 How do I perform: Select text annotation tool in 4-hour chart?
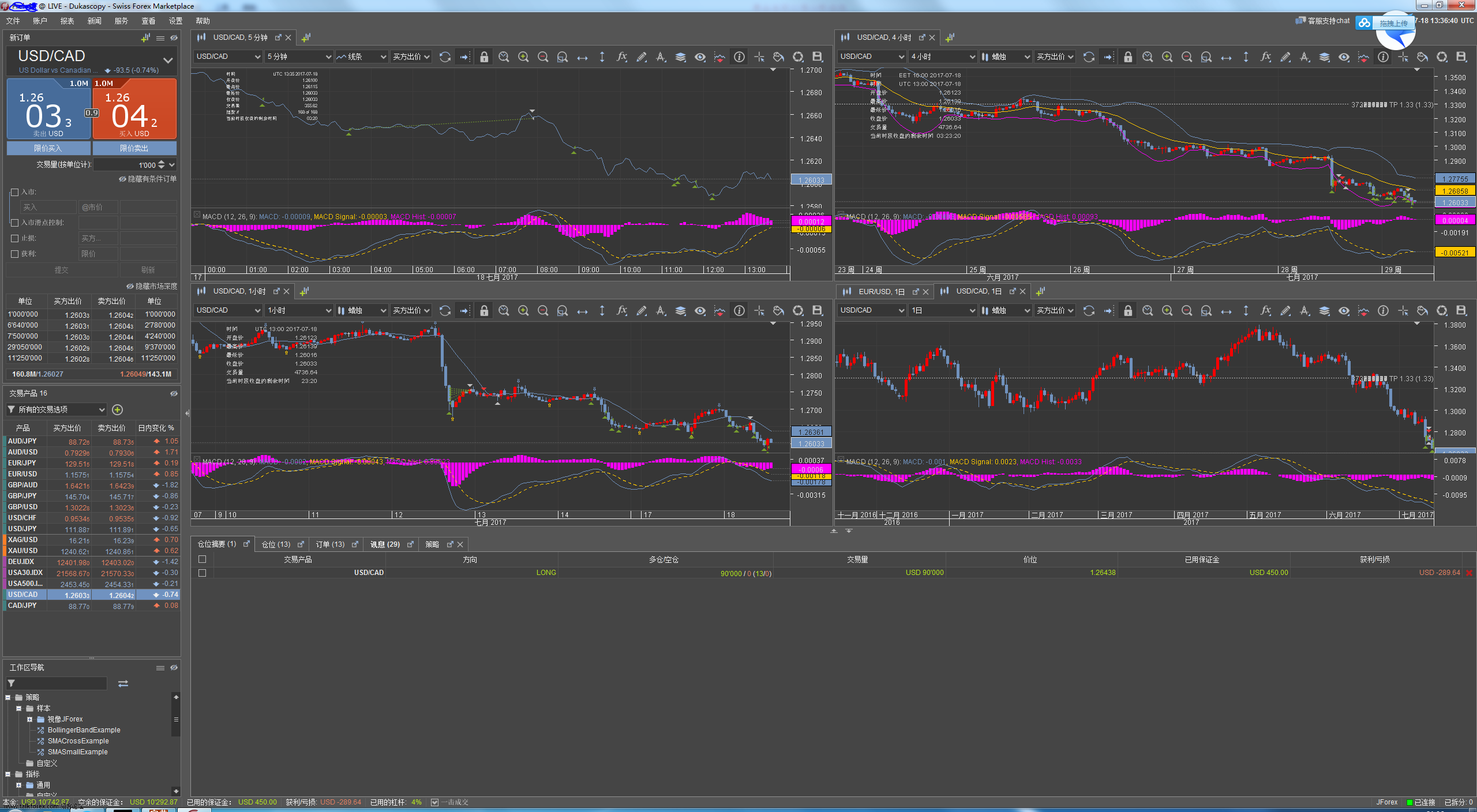[1304, 57]
